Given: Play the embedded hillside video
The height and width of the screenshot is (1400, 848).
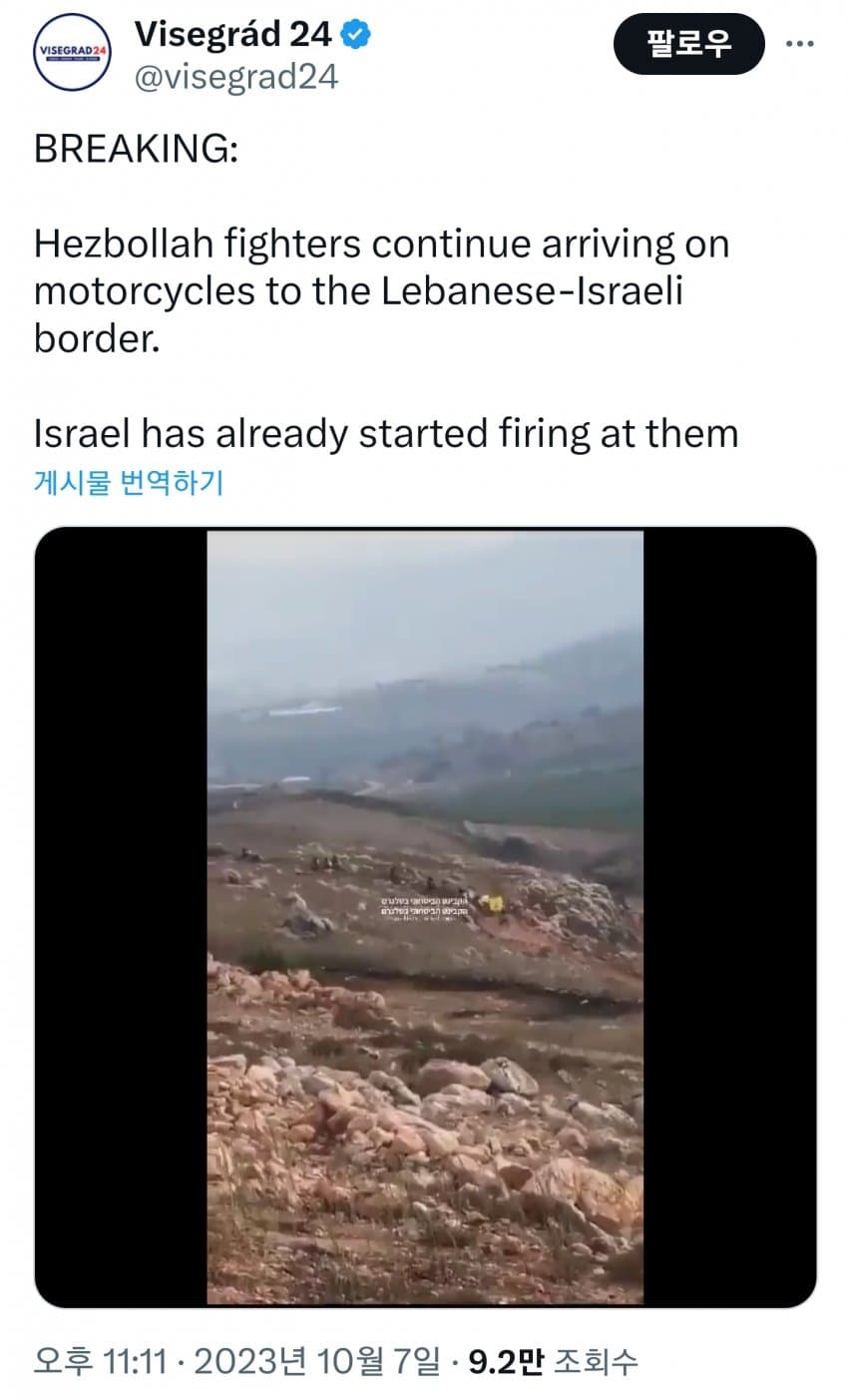Looking at the screenshot, I should pos(425,917).
